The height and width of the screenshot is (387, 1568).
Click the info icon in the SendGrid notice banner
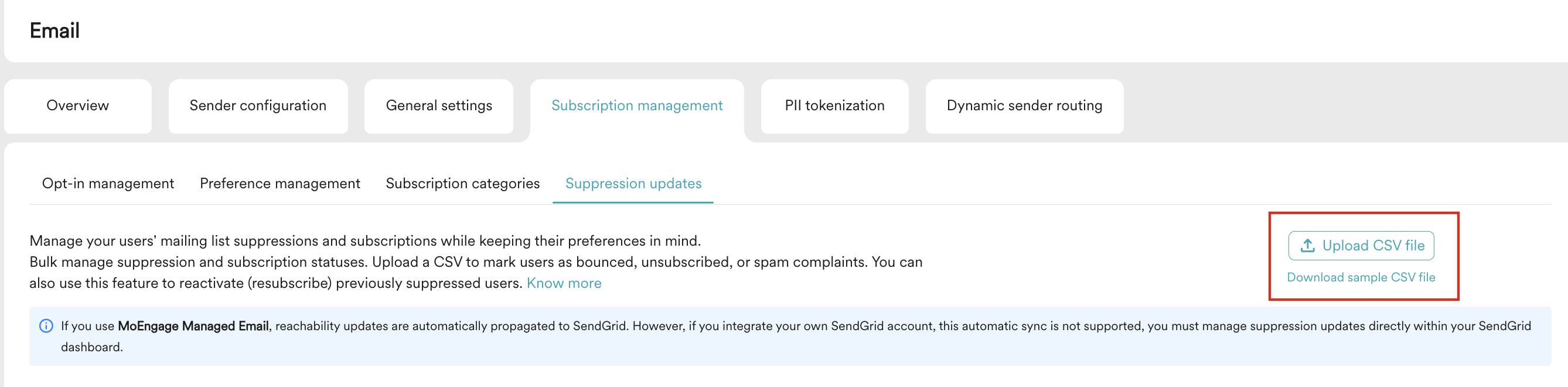(46, 325)
